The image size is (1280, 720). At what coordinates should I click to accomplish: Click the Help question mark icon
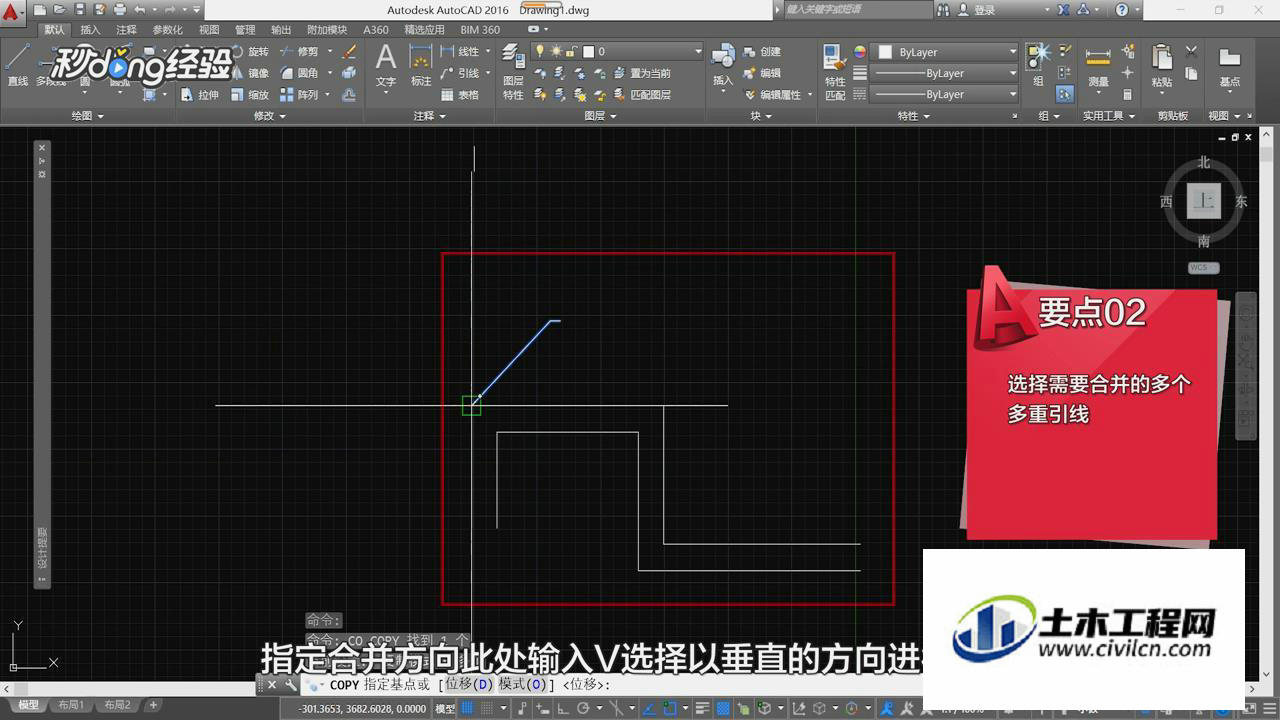[x=1122, y=10]
